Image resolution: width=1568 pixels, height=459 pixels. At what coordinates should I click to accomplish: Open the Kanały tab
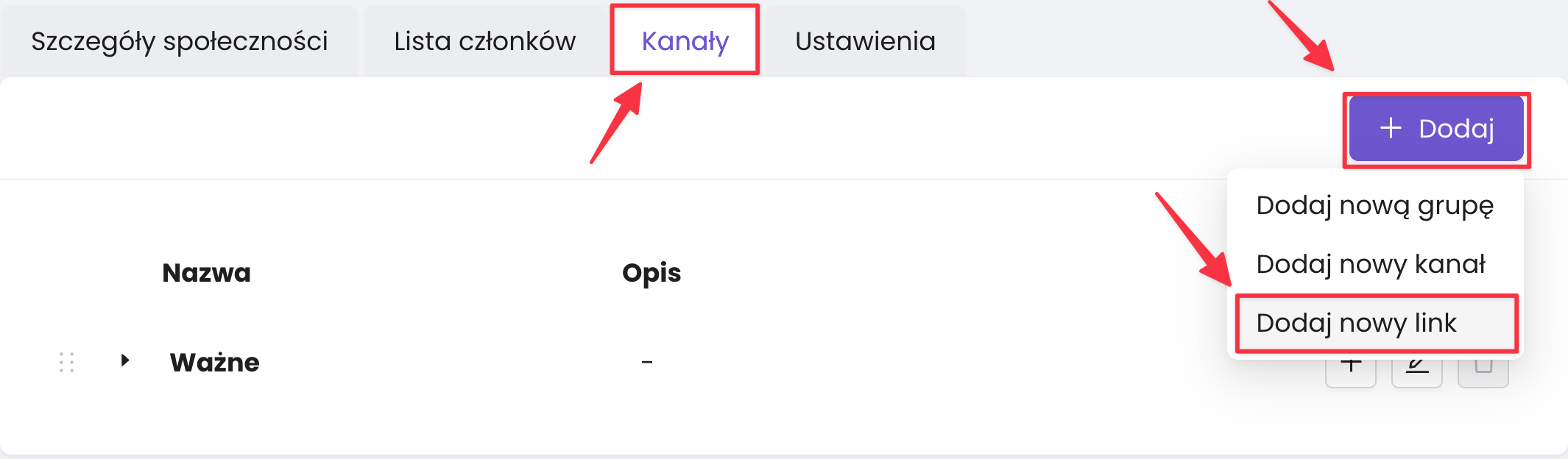[685, 41]
